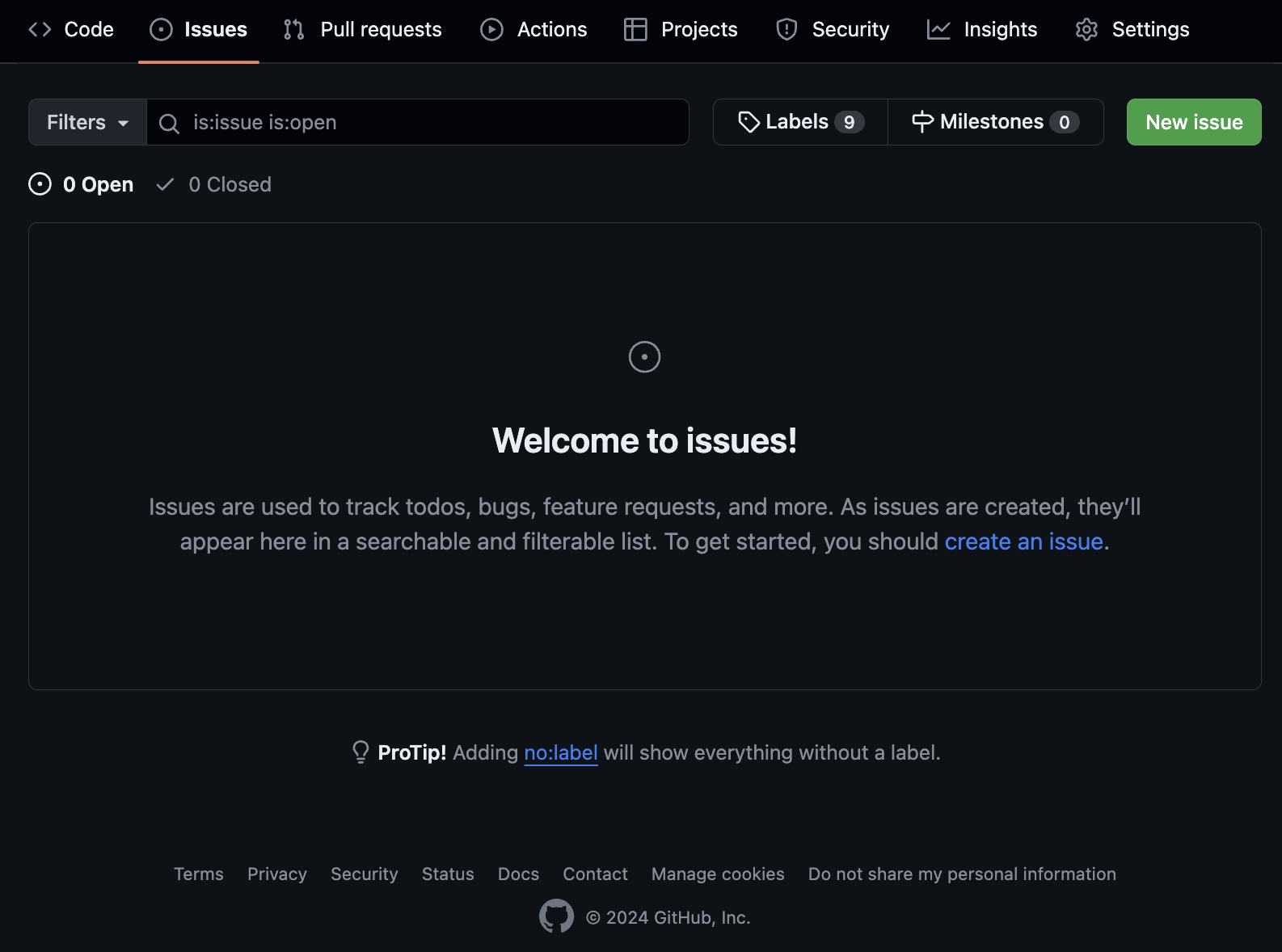Click Manage cookies in footer
Image resolution: width=1282 pixels, height=952 pixels.
tap(718, 874)
